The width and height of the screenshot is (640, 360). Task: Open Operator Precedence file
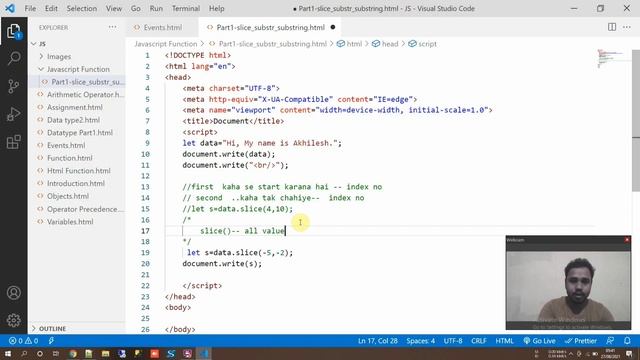[84, 209]
